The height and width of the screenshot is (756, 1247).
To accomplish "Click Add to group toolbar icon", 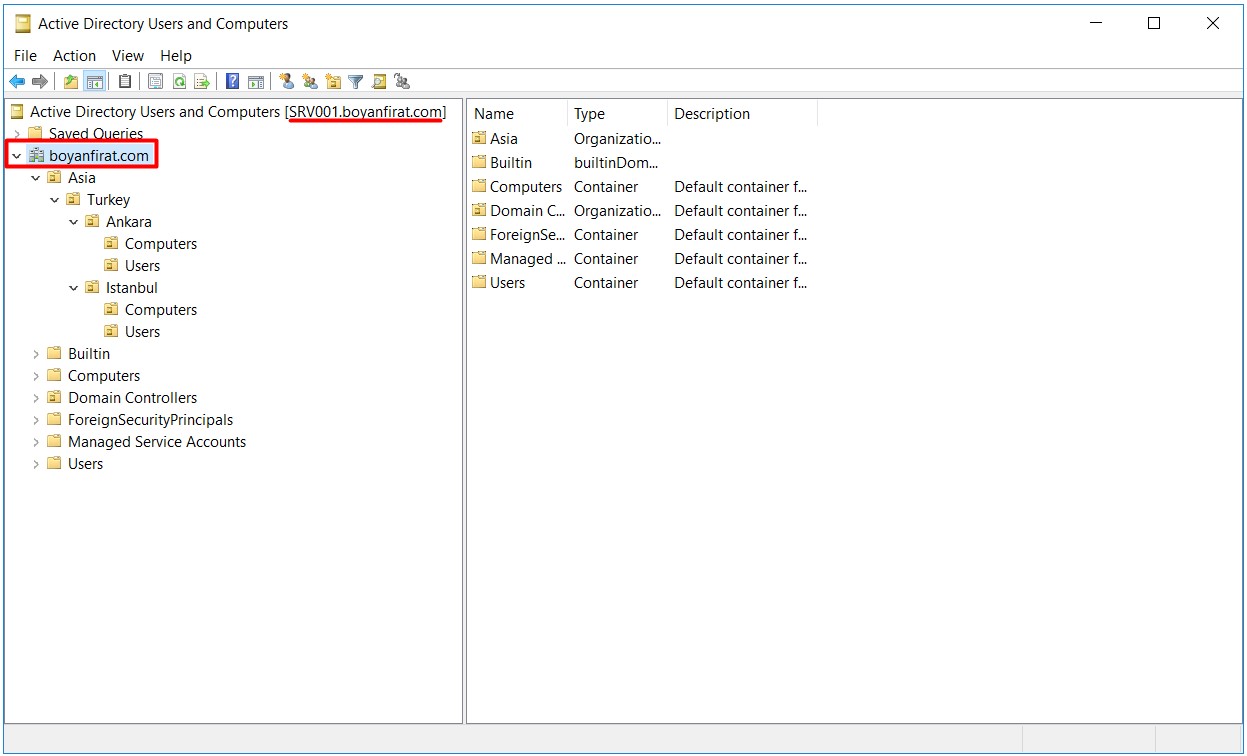I will coord(402,82).
